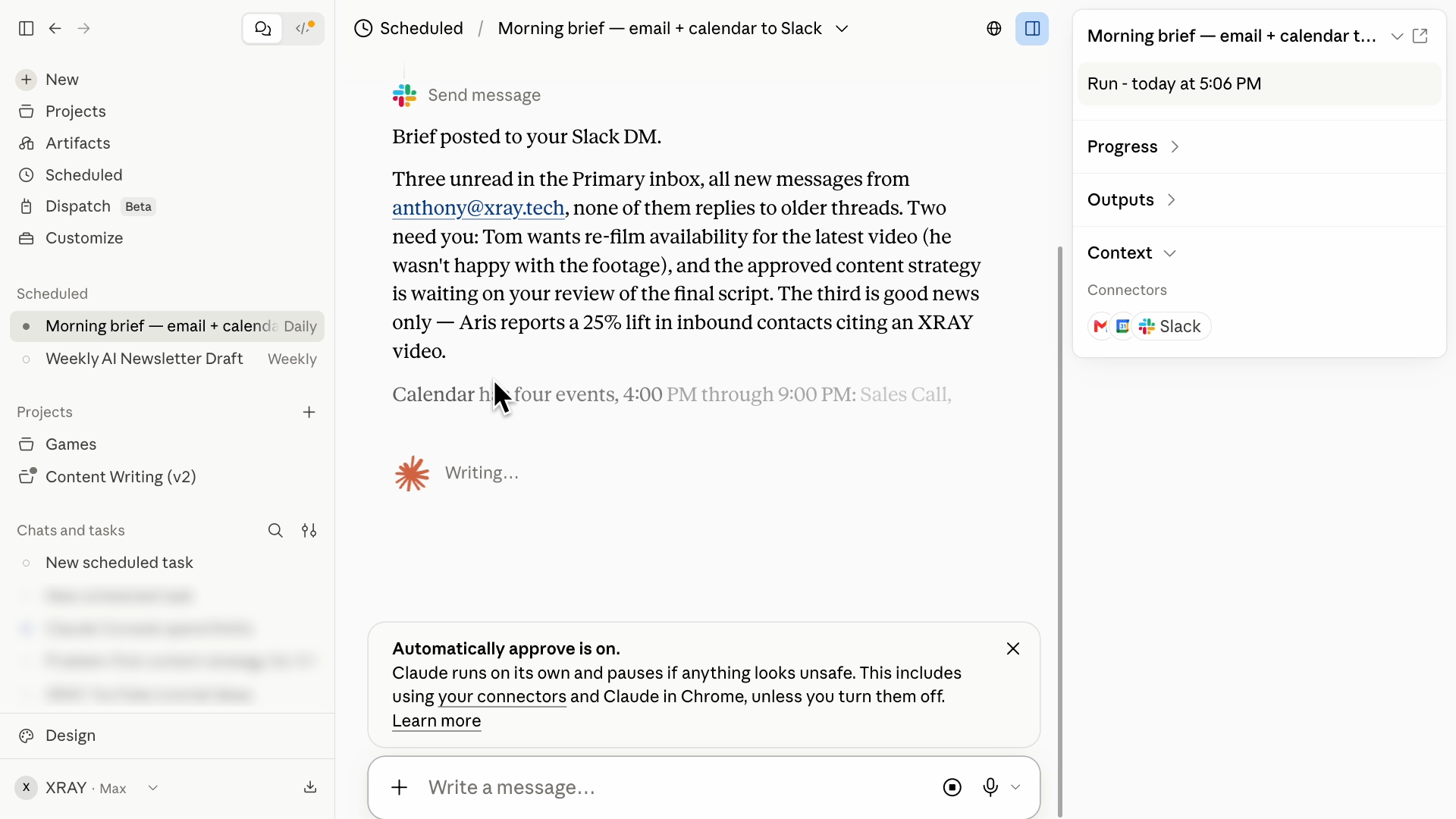Click the Google Calendar connector icon

tap(1123, 327)
